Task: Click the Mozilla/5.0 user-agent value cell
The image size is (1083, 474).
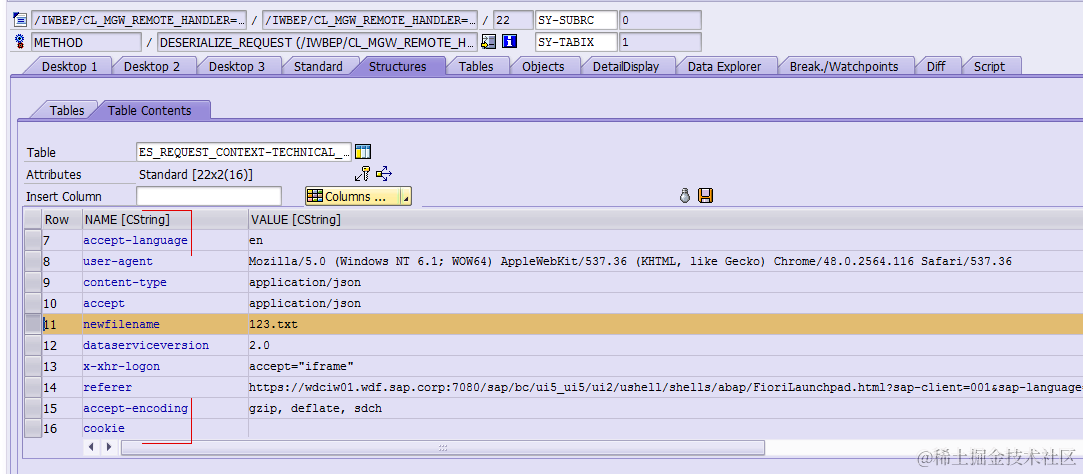Action: click(x=665, y=261)
